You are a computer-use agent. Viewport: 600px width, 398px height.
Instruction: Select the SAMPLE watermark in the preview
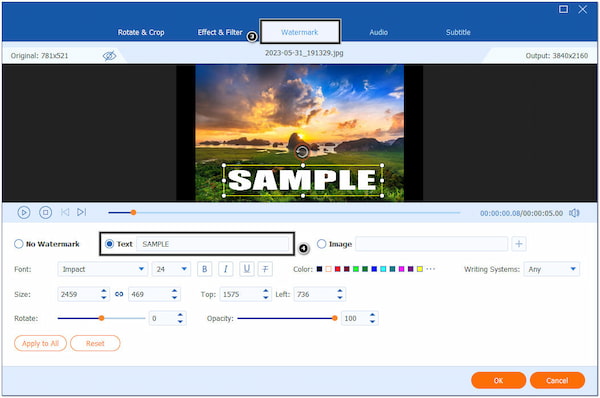[303, 180]
